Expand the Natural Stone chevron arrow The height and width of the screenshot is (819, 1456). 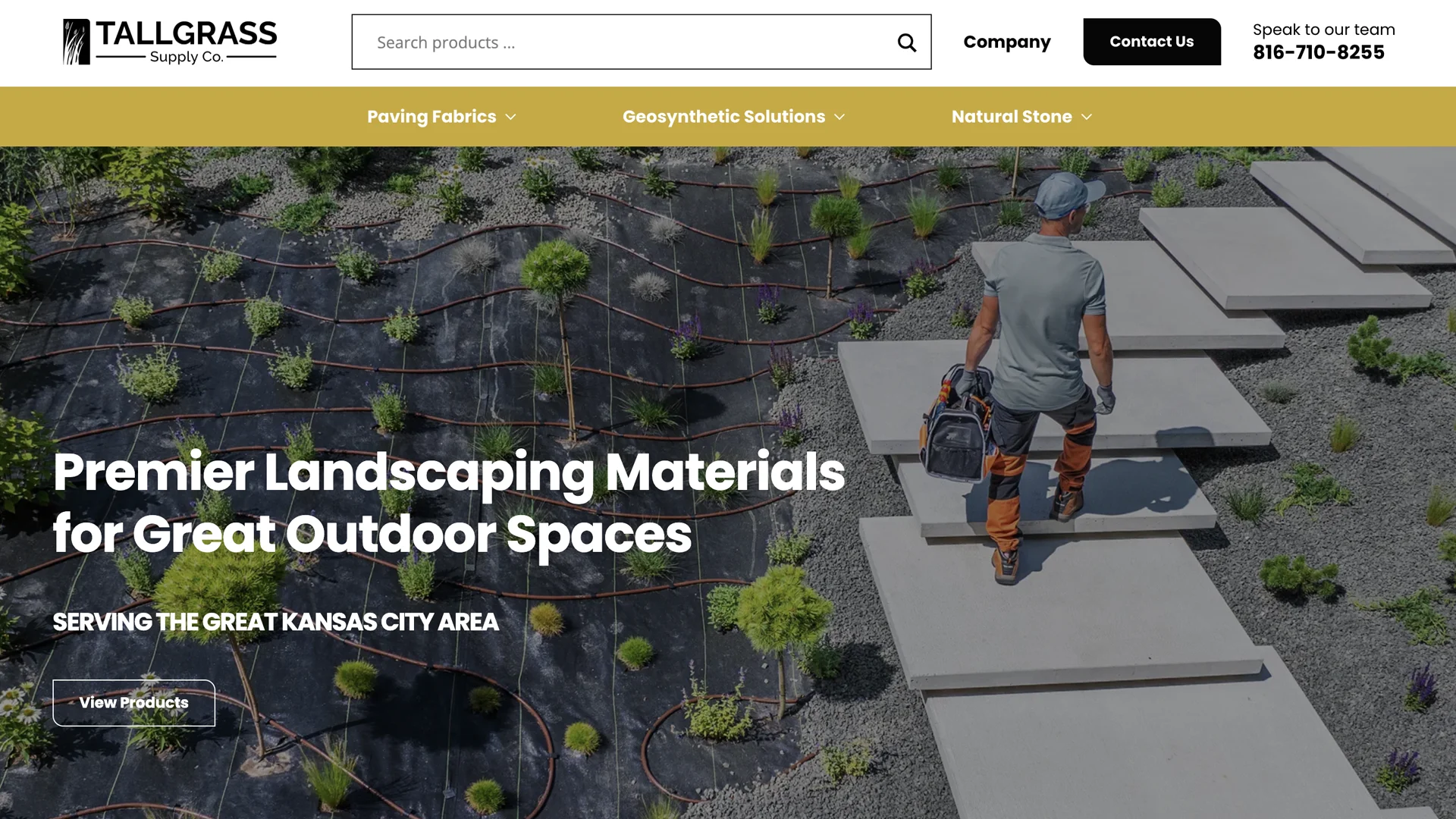point(1087,118)
